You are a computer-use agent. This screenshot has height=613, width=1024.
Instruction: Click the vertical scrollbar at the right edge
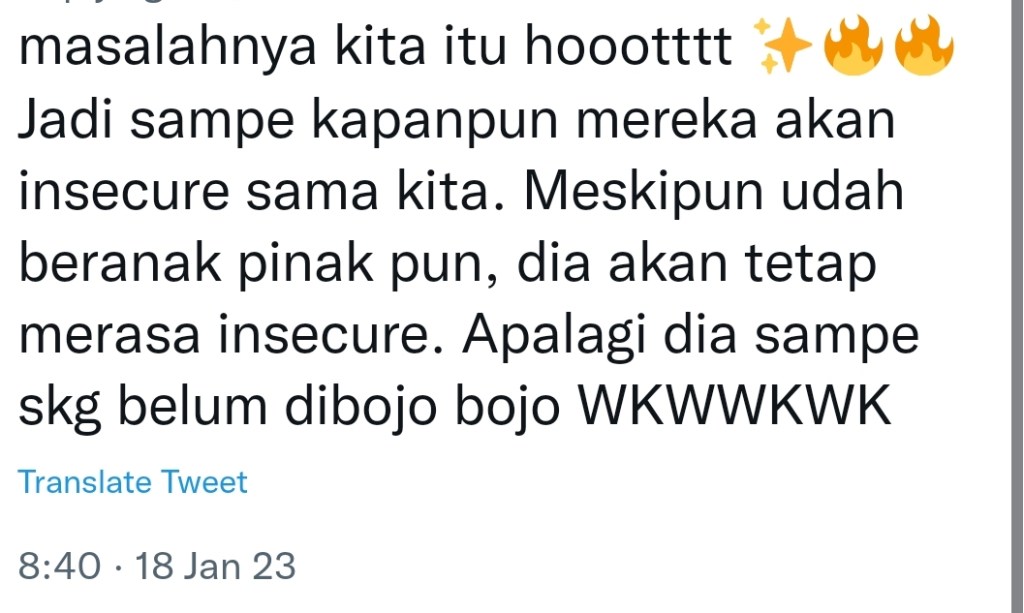[1017, 306]
